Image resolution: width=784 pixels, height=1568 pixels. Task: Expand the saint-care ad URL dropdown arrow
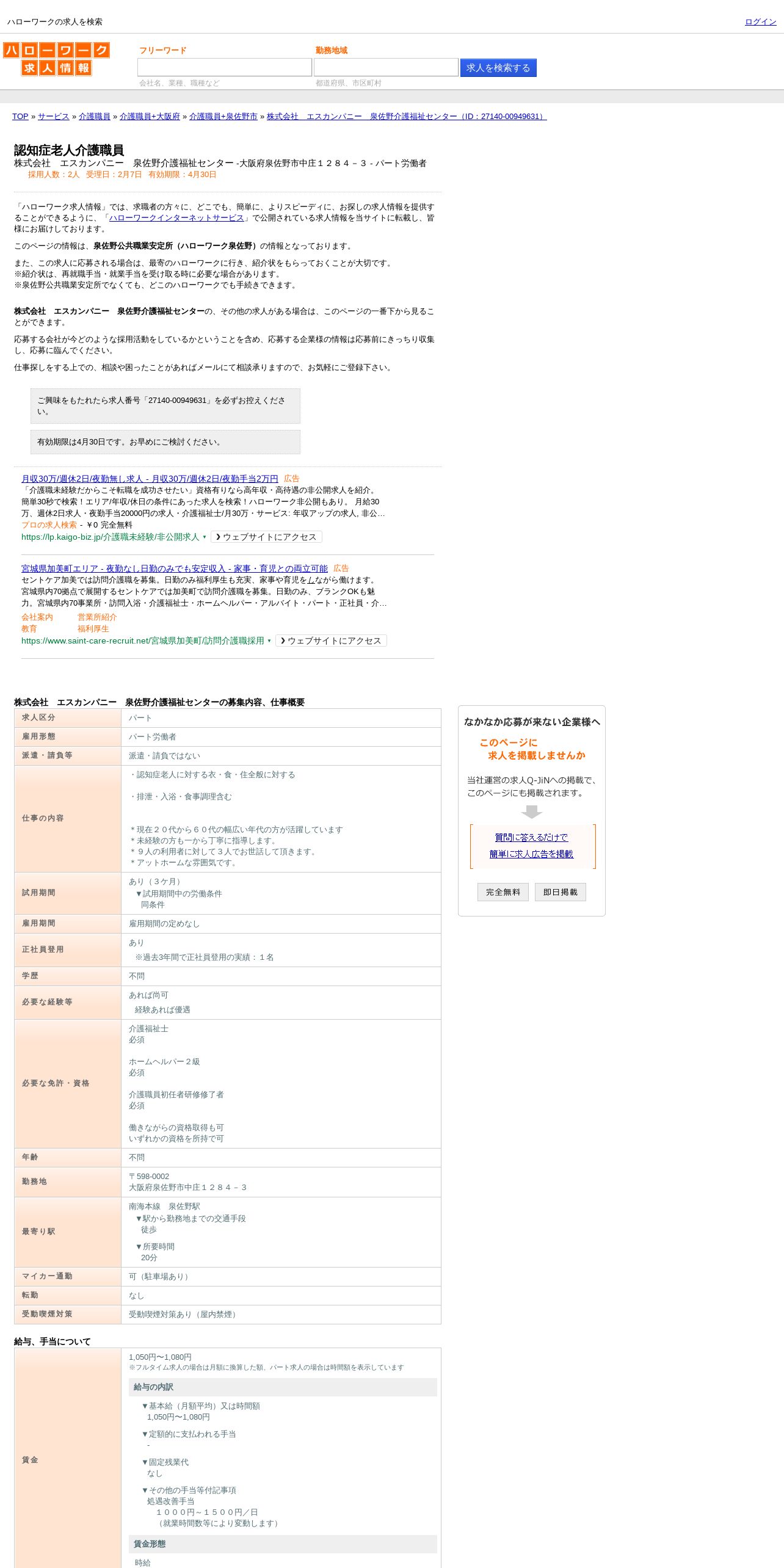(269, 641)
